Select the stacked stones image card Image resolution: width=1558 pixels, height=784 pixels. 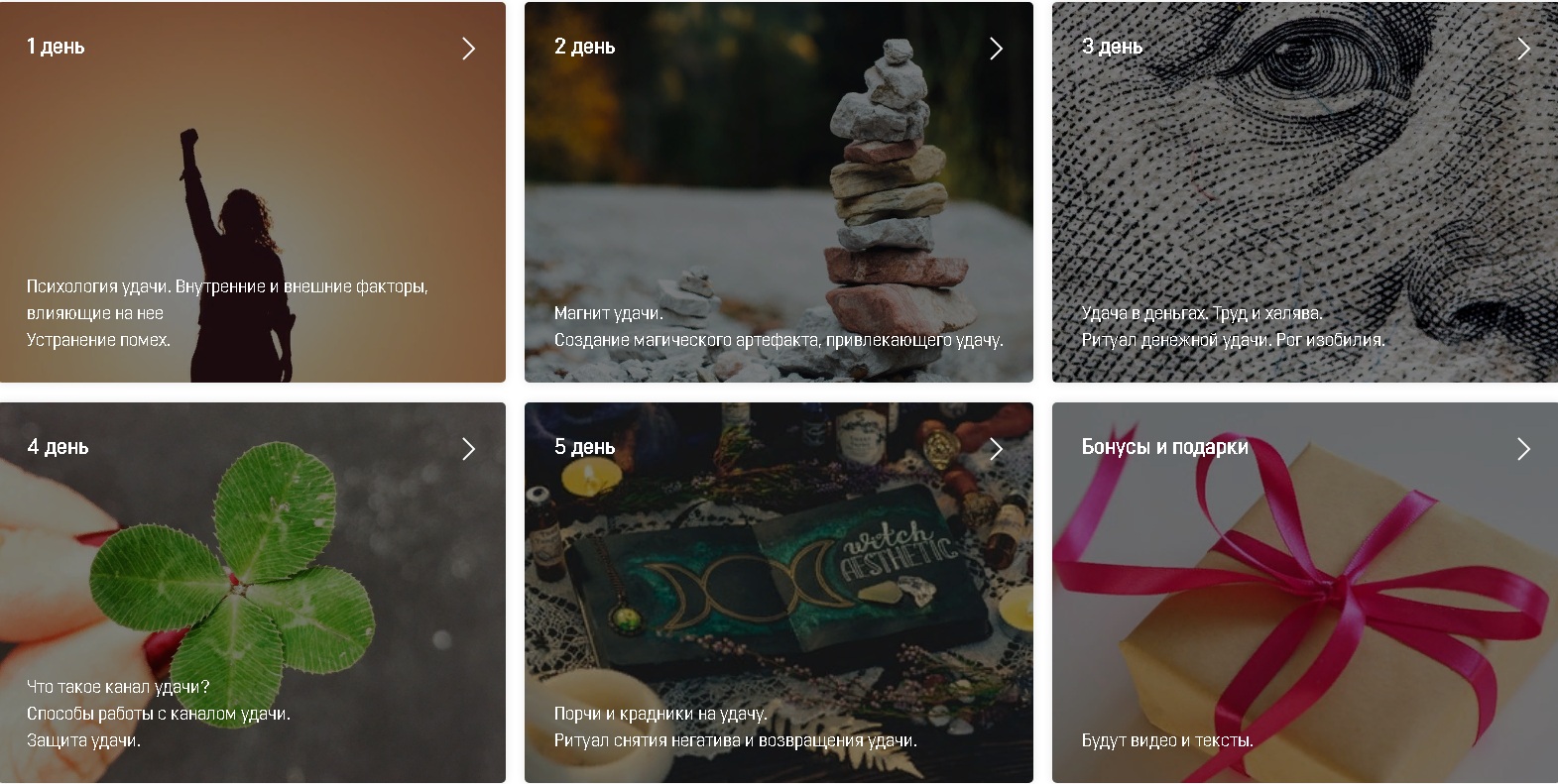tap(779, 192)
